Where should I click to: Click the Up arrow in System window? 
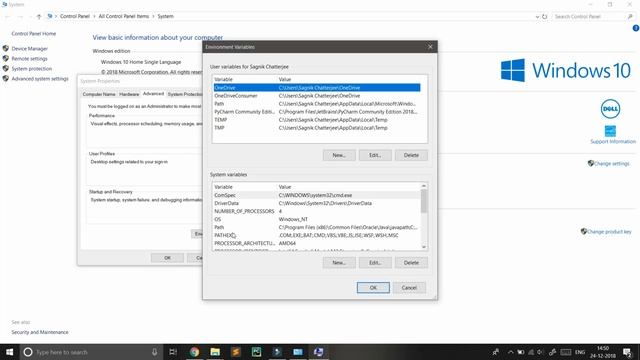click(39, 16)
